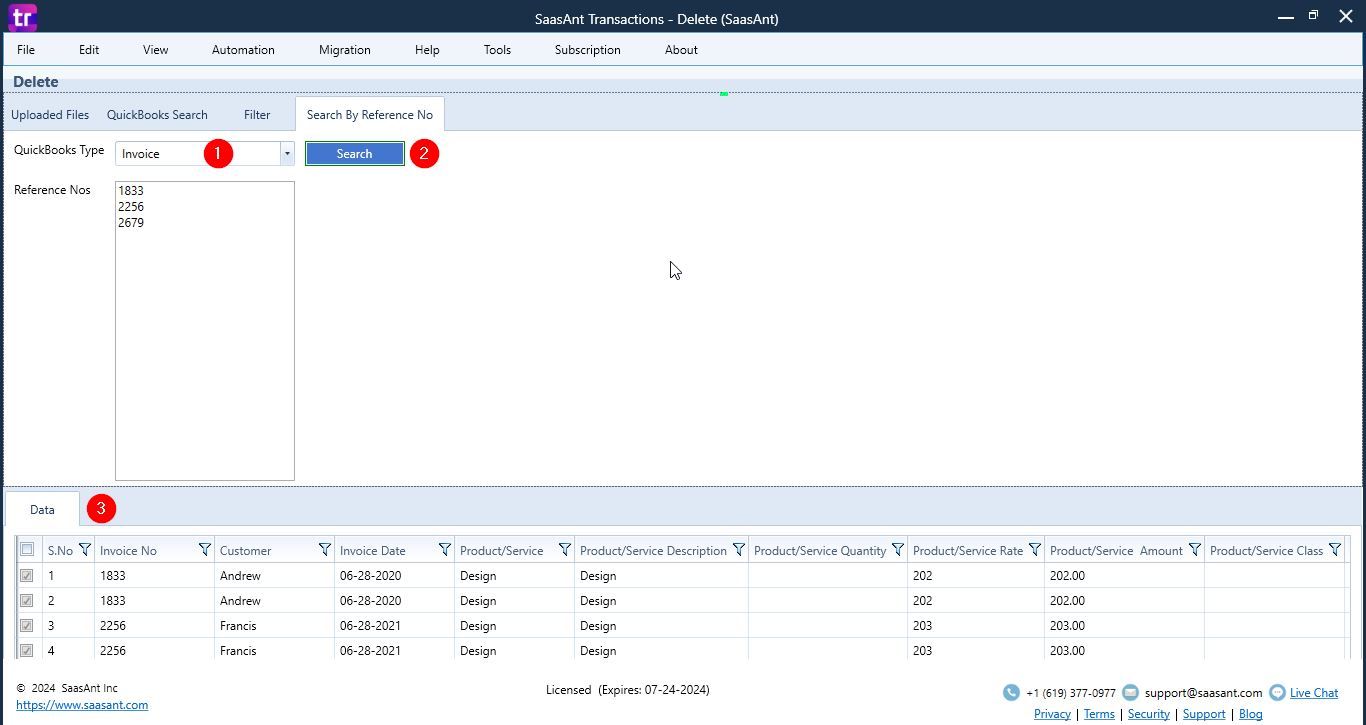
Task: Open the Product/Service column filter icon
Action: tap(565, 550)
